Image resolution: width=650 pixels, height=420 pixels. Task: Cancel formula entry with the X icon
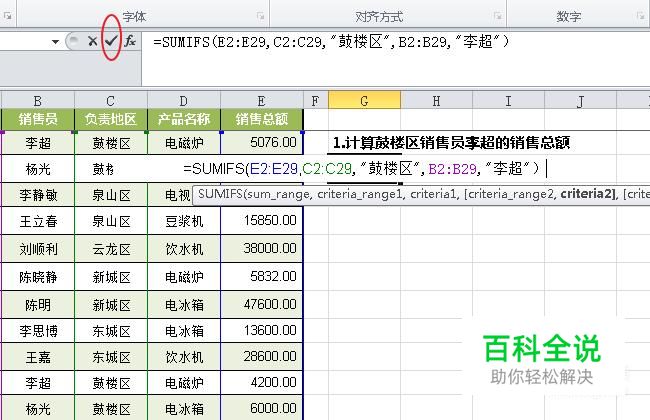(92, 41)
